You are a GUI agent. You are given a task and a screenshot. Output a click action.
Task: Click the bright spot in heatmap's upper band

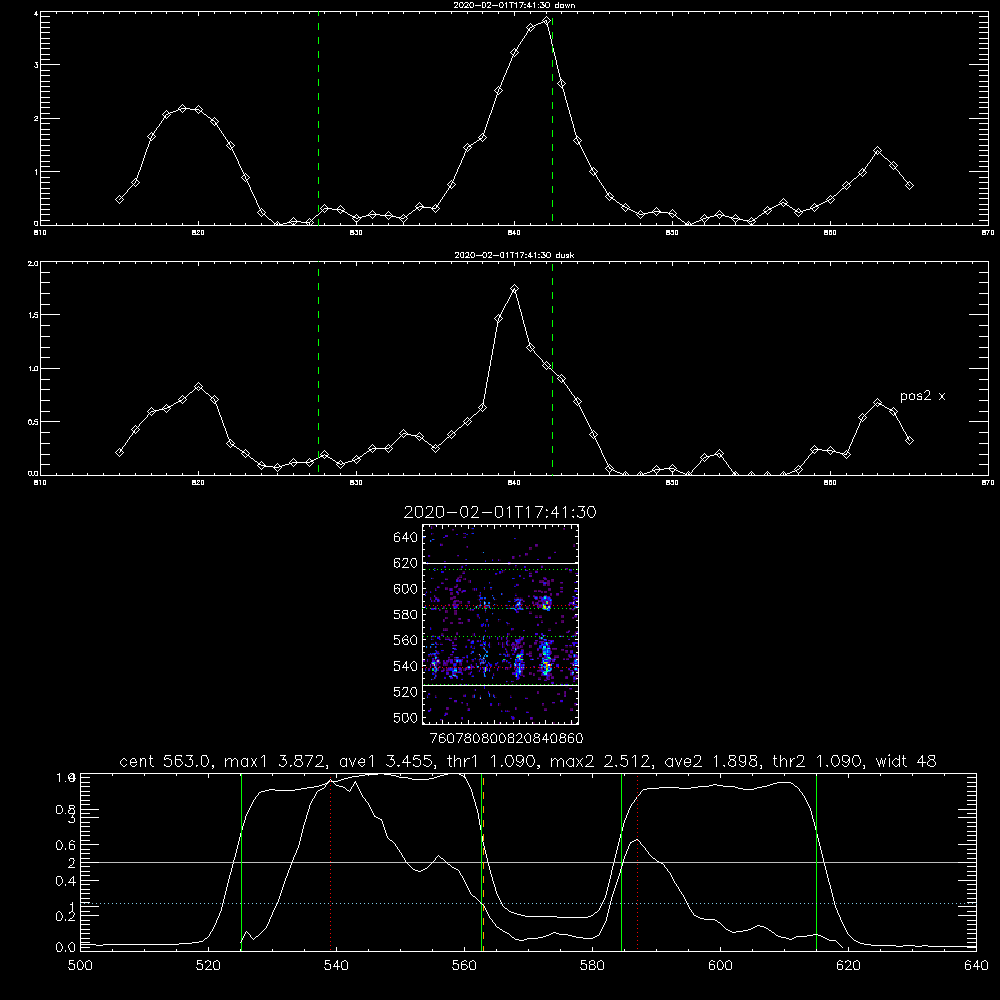(546, 603)
